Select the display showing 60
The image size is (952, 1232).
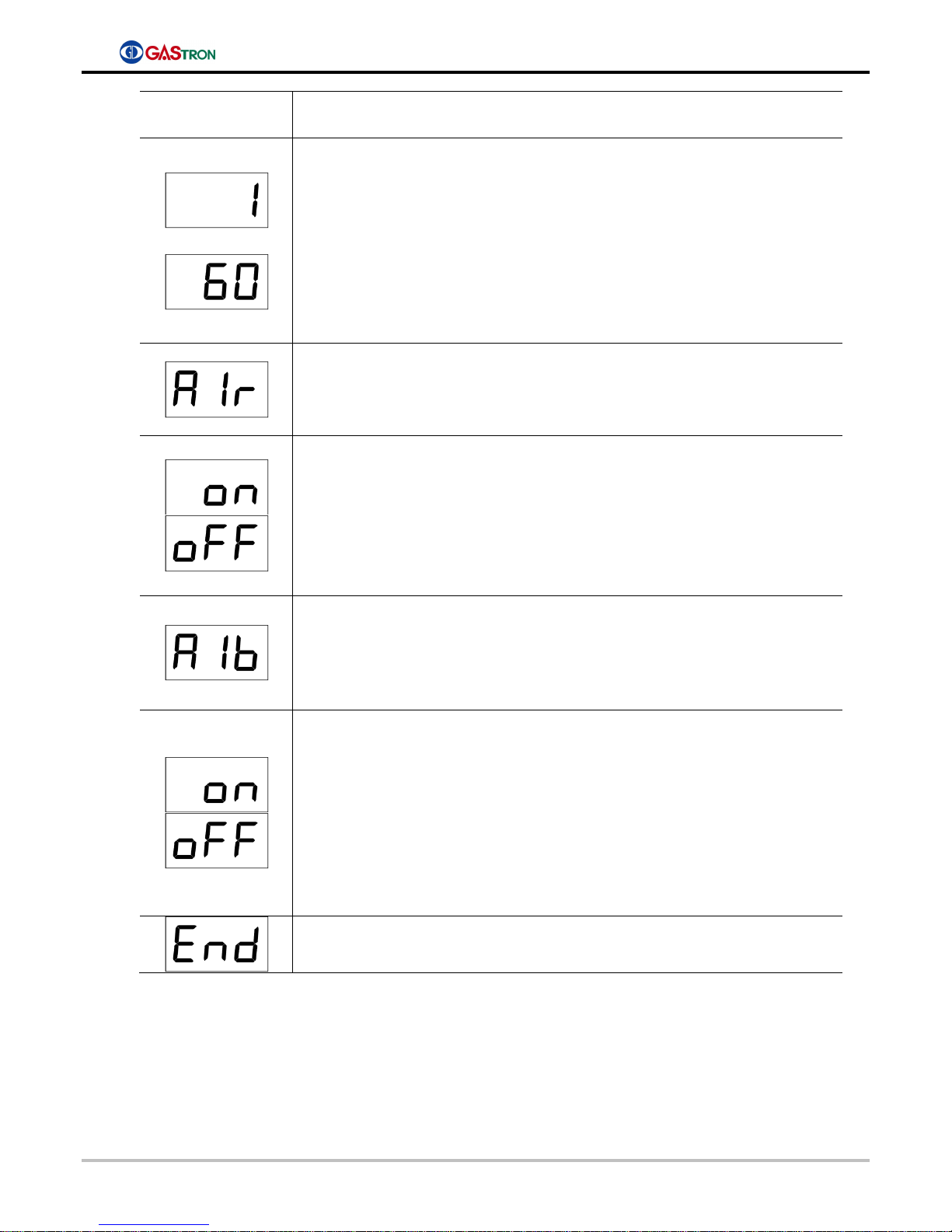[217, 281]
